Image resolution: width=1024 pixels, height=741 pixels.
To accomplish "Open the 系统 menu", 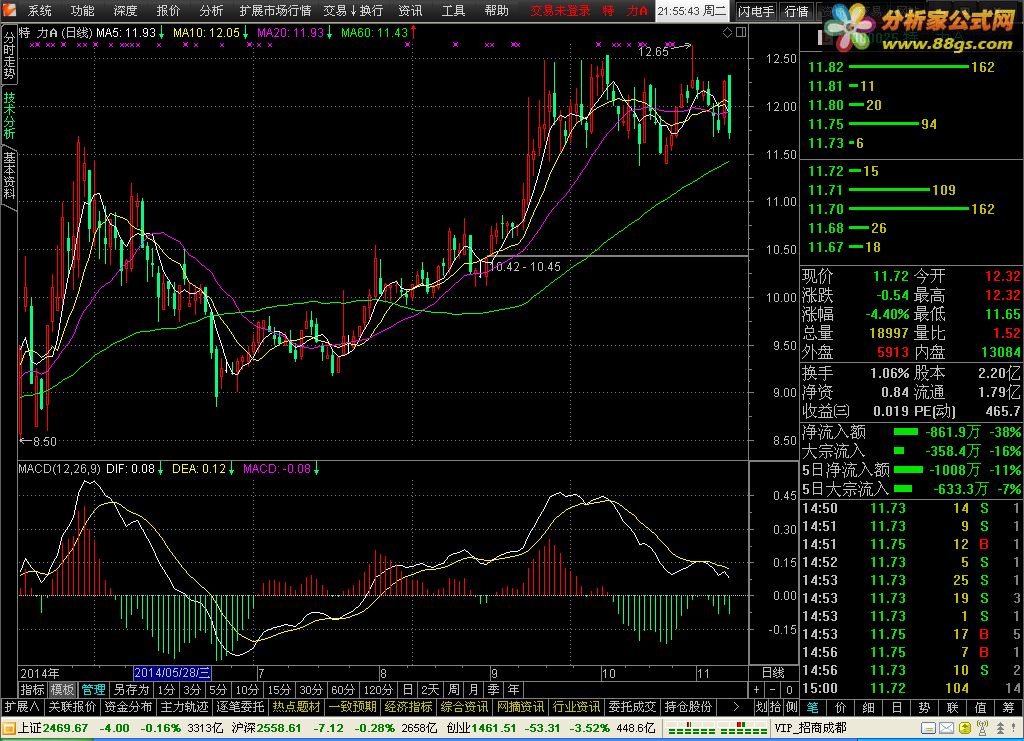I will pyautogui.click(x=39, y=10).
